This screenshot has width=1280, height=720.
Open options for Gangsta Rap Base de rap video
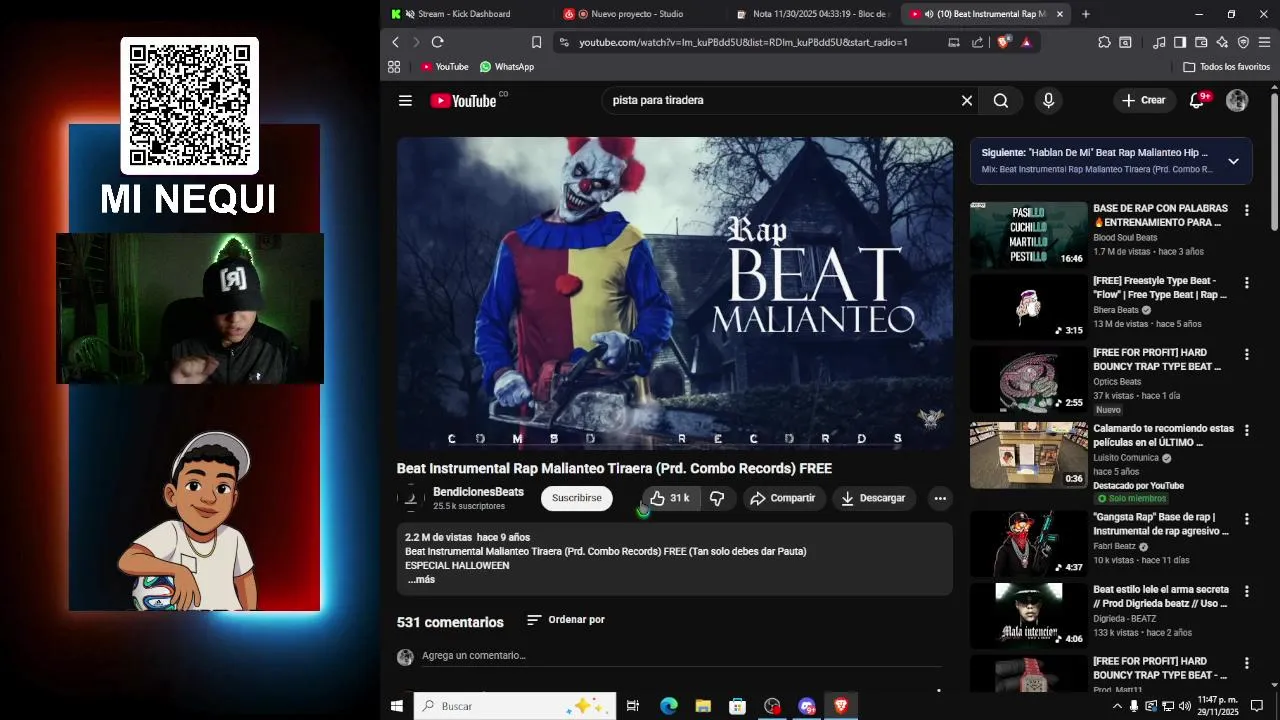coord(1246,519)
